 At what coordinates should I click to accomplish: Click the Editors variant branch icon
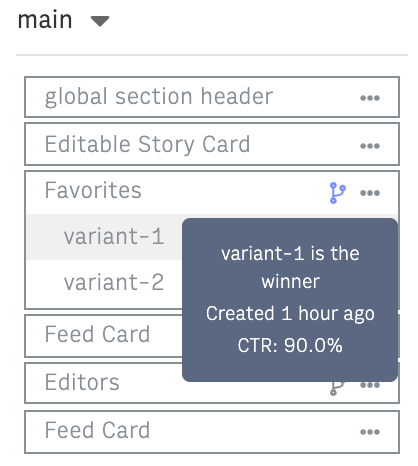[x=337, y=388]
